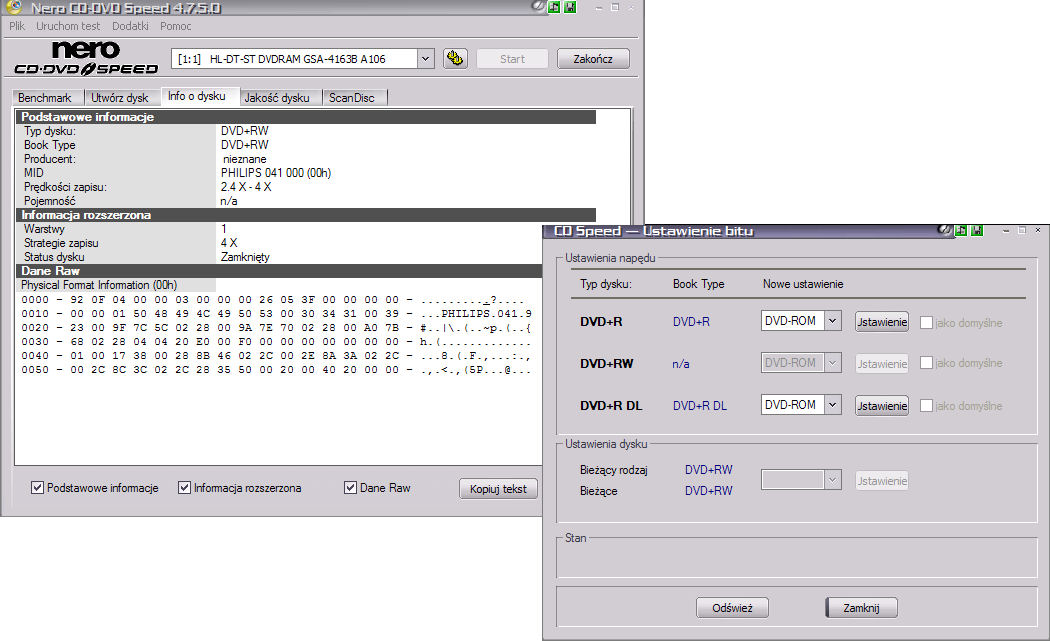Image resolution: width=1050 pixels, height=641 pixels.
Task: Close the Ustawienie bitu dialog with X
Action: tap(1038, 230)
